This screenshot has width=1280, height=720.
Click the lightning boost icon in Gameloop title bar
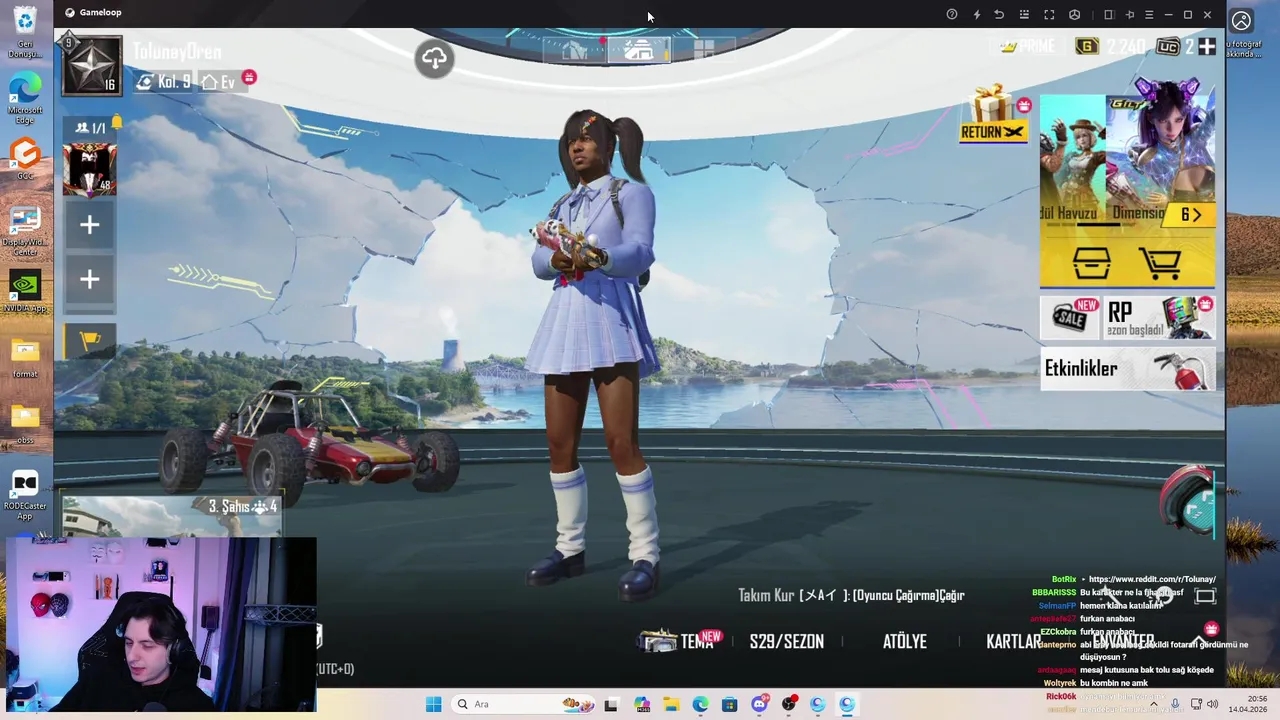click(977, 14)
